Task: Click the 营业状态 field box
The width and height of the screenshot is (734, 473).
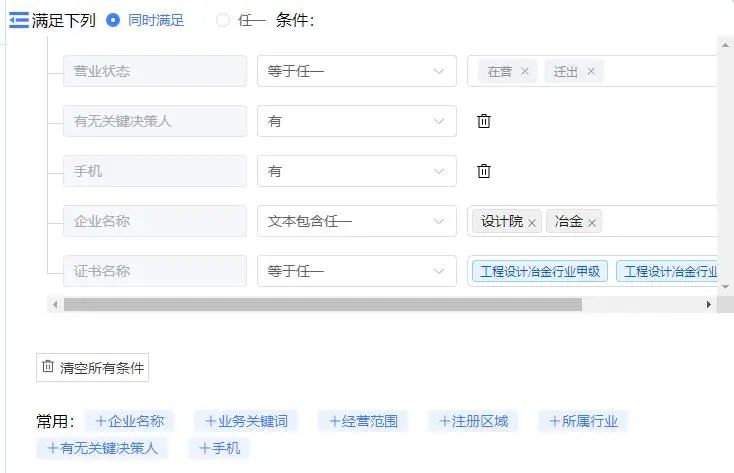Action: 155,71
